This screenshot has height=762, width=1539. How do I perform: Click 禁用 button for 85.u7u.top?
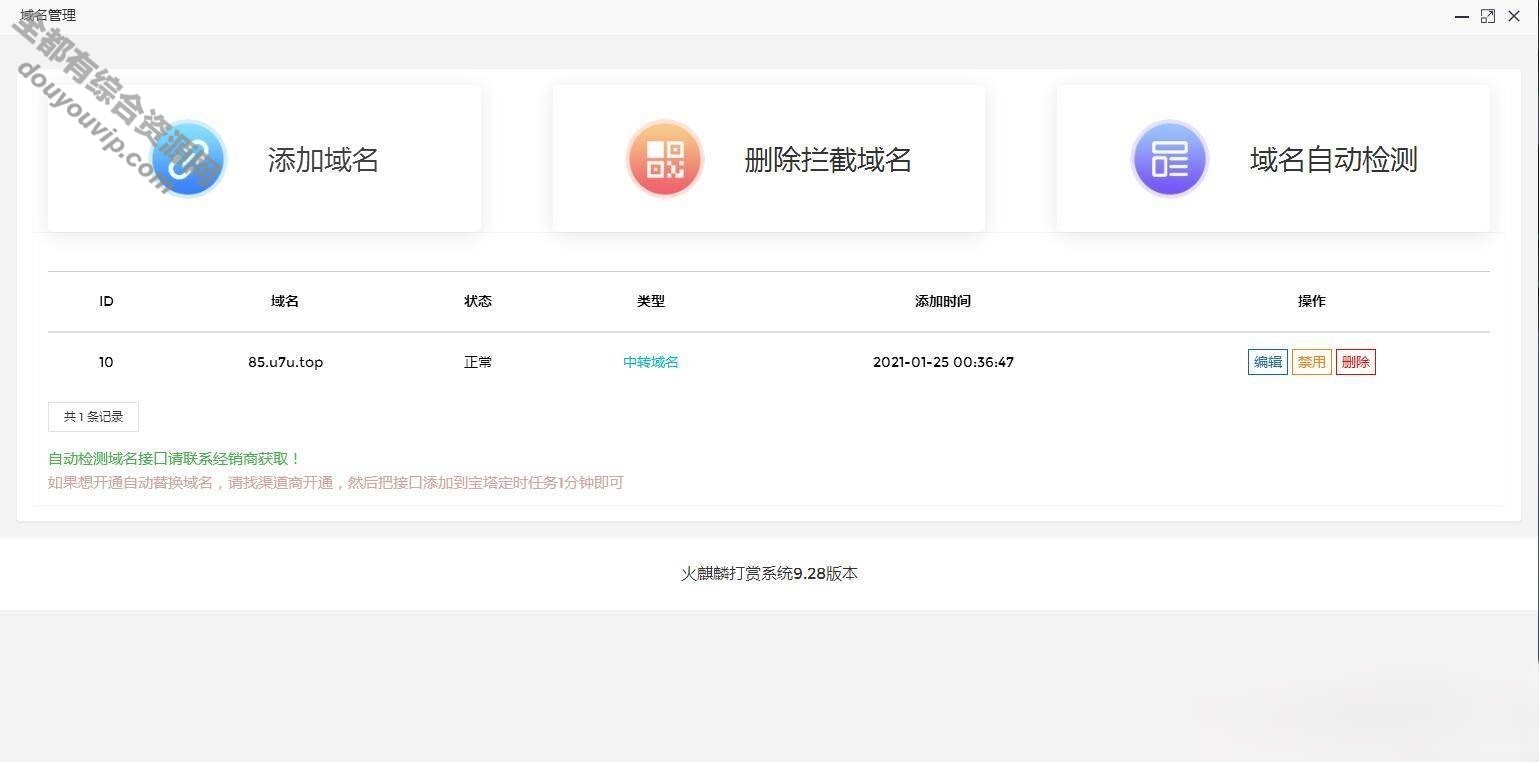point(1312,362)
